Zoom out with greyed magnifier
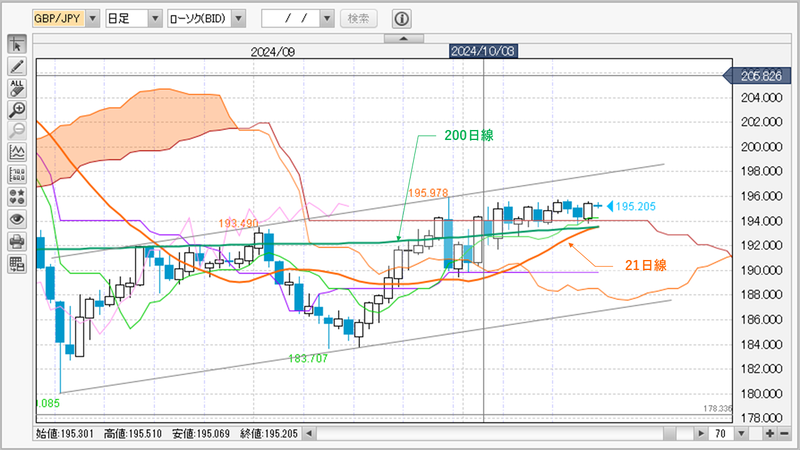This screenshot has width=800, height=450. point(17,131)
